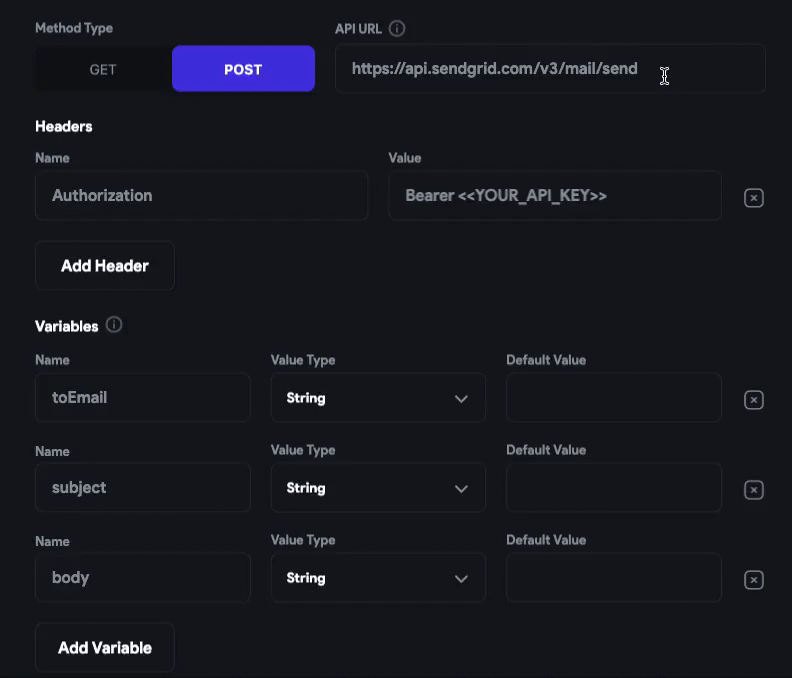This screenshot has width=792, height=678.
Task: Click the subject variable name field
Action: coord(143,488)
